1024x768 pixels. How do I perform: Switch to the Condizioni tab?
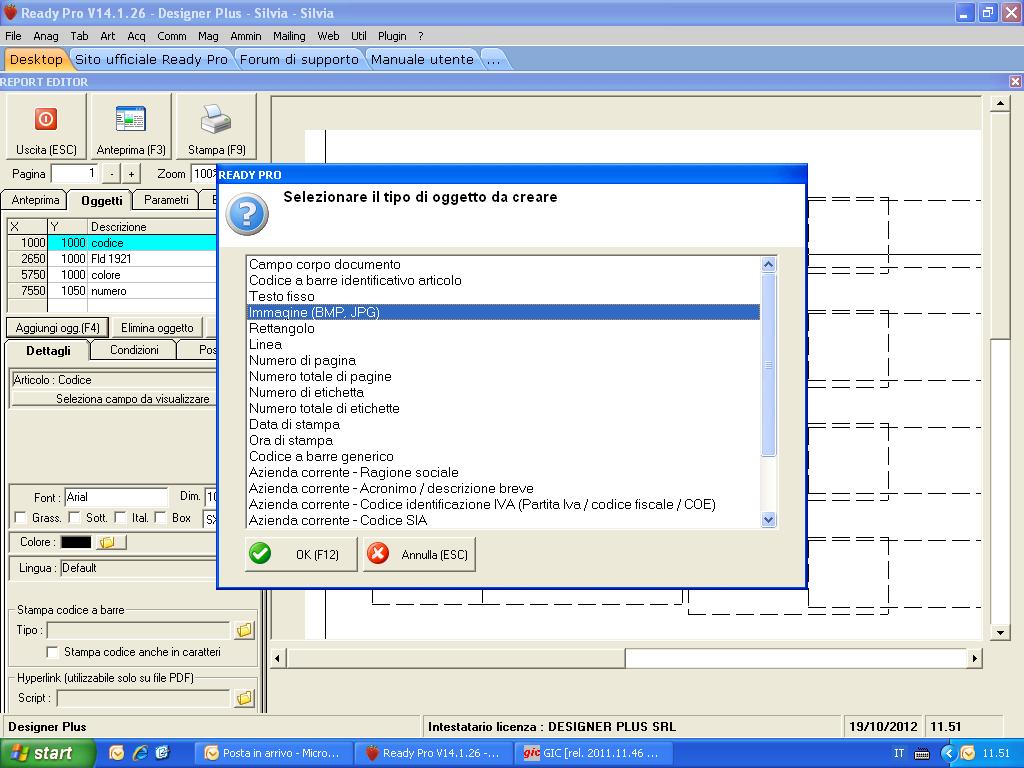(134, 350)
